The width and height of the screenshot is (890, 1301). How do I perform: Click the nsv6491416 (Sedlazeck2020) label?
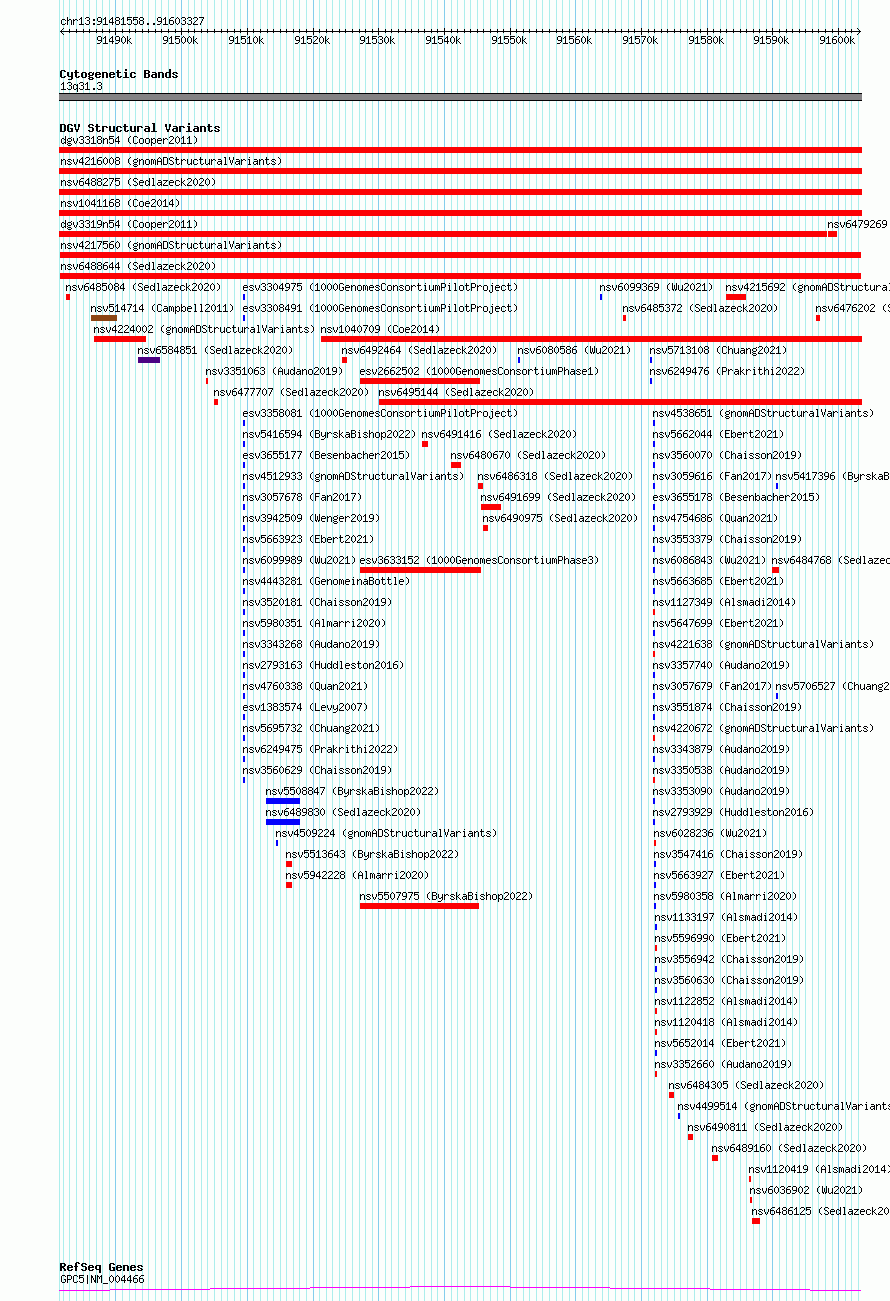pyautogui.click(x=499, y=434)
